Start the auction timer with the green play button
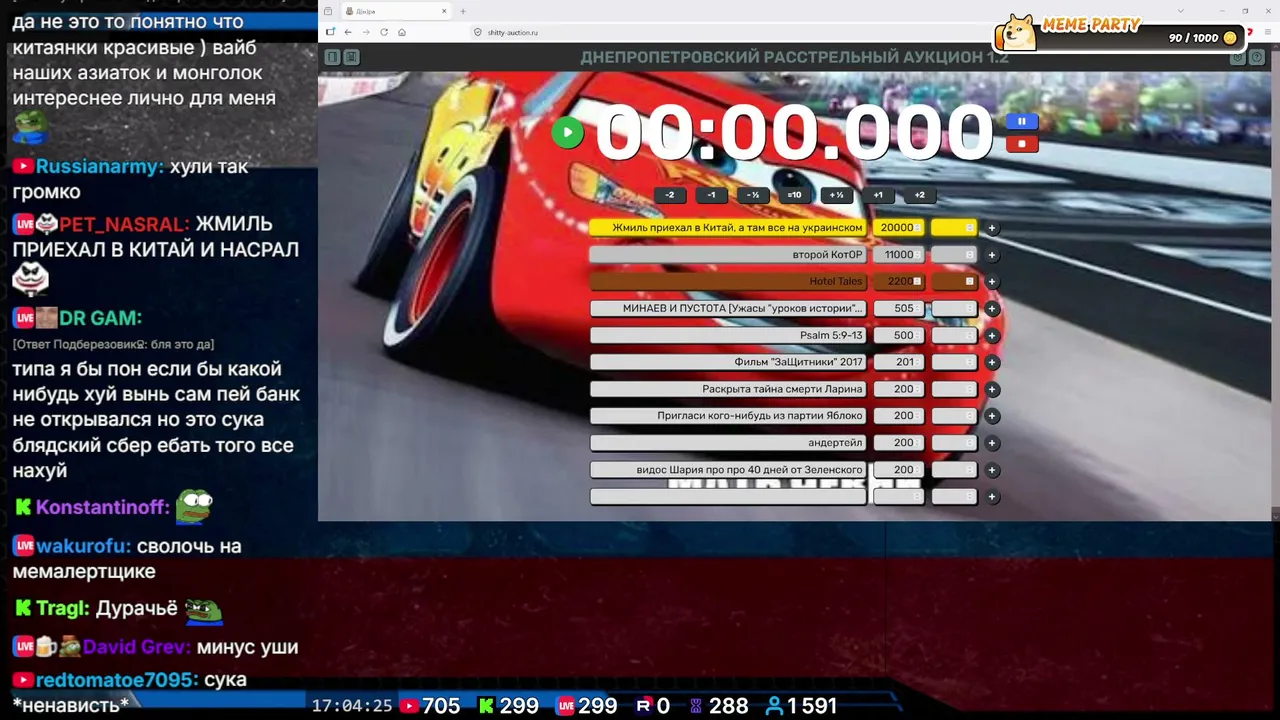Image resolution: width=1280 pixels, height=720 pixels. point(567,133)
